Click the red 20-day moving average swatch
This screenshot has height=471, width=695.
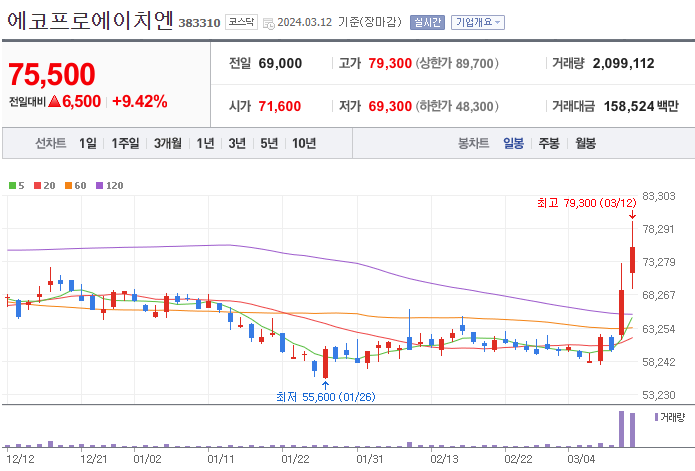[x=38, y=186]
